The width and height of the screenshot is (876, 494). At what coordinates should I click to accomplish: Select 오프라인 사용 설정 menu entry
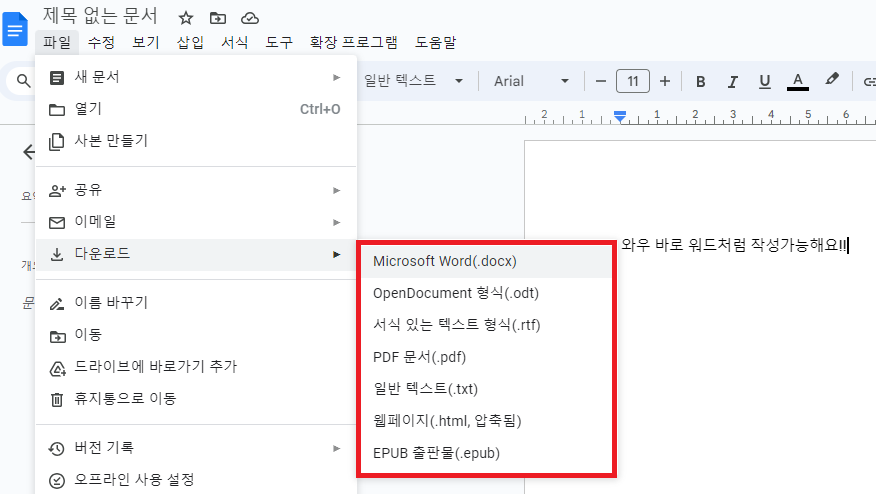click(196, 479)
